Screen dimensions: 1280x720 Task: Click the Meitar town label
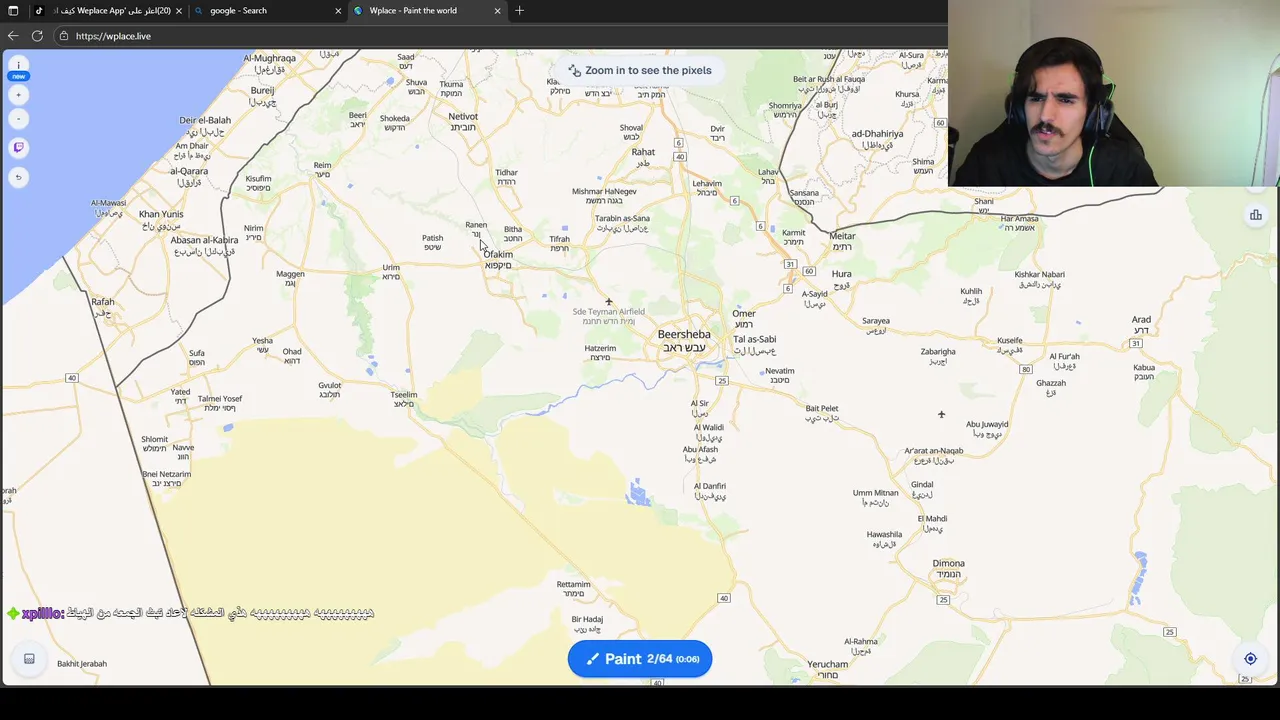click(x=842, y=241)
